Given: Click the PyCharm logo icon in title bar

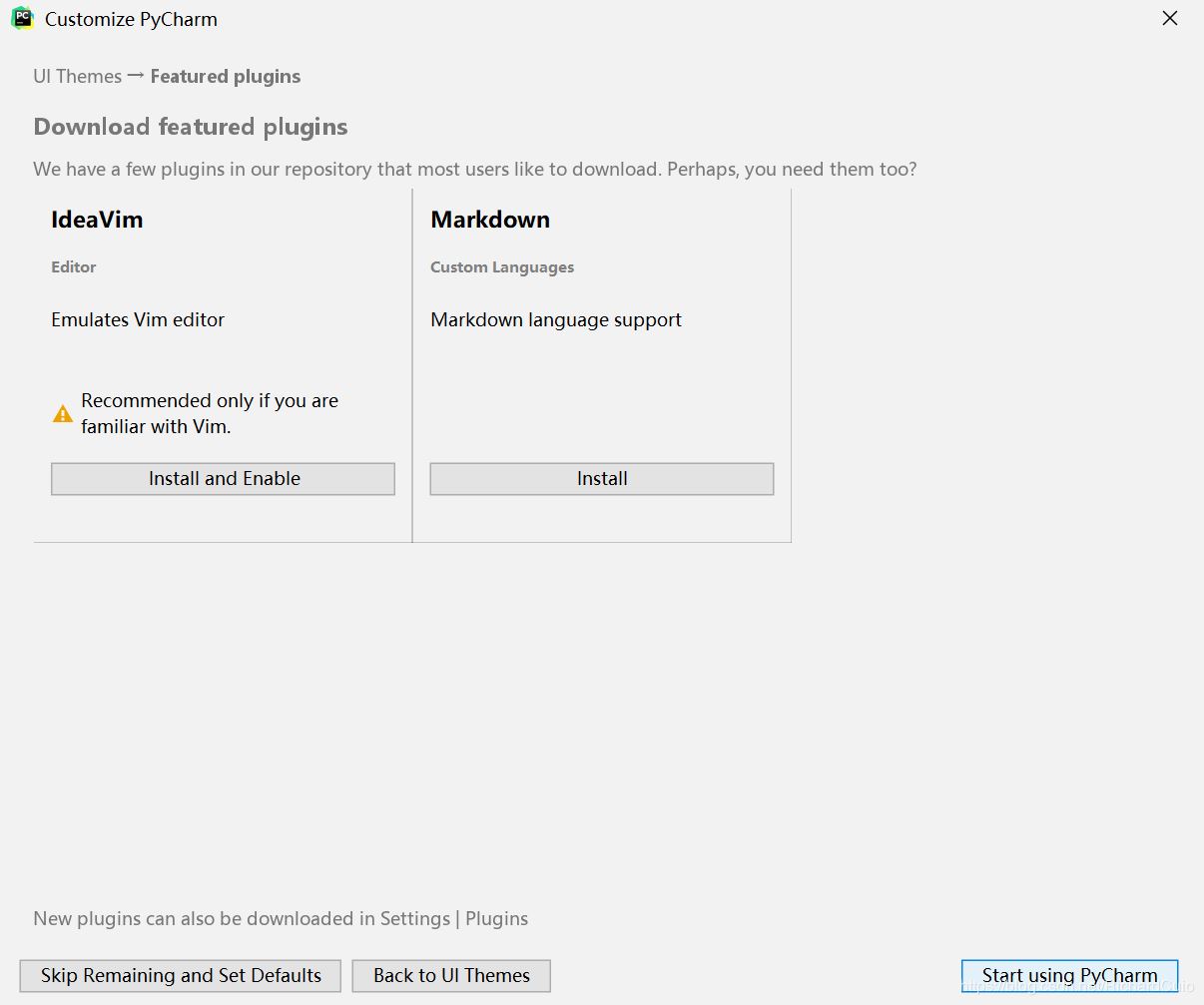Looking at the screenshot, I should [22, 19].
